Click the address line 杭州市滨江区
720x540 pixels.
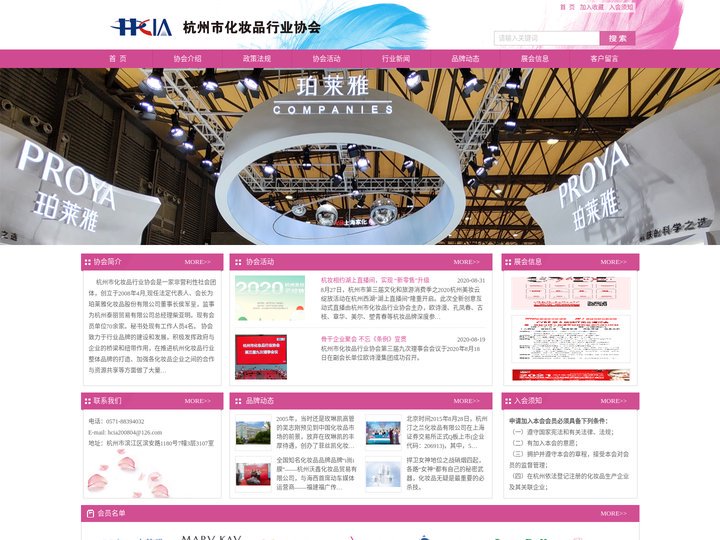point(151,443)
